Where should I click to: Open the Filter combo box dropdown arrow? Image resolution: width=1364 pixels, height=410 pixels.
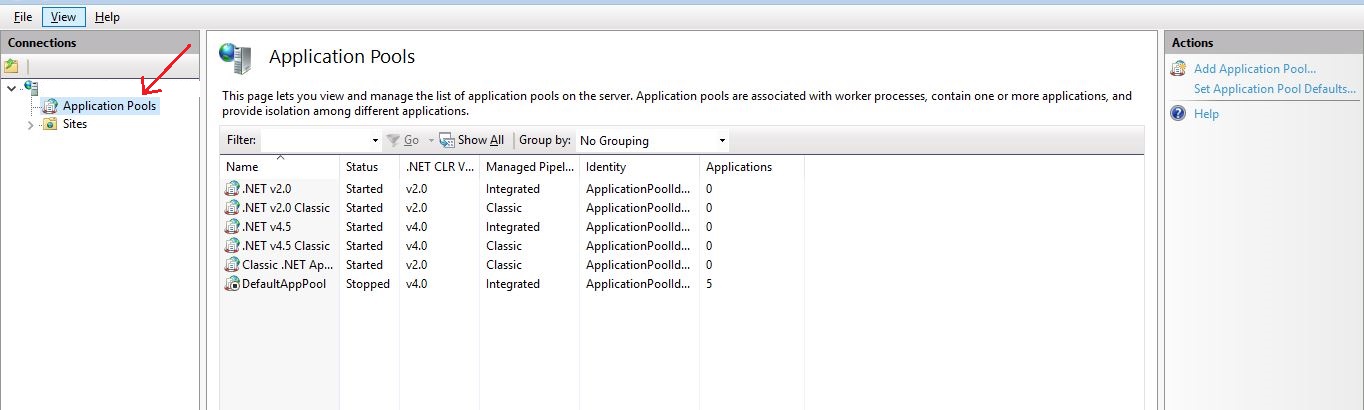click(x=375, y=141)
